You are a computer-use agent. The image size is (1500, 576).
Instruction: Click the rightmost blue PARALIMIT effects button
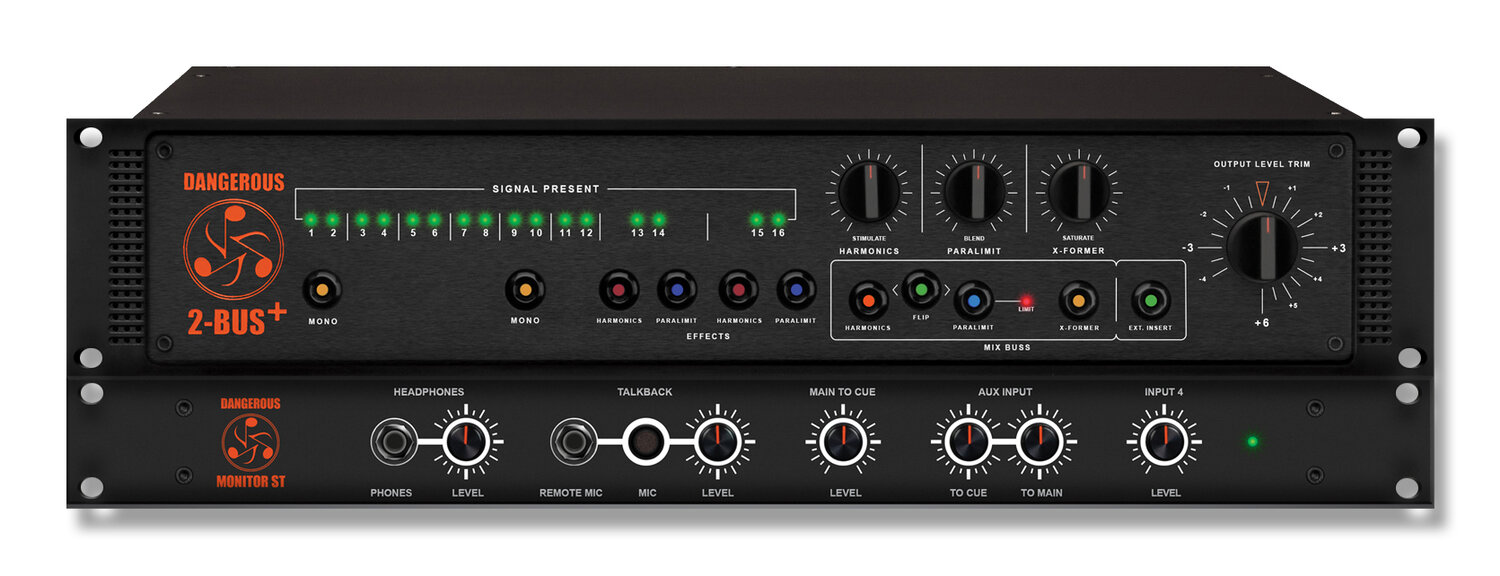796,290
